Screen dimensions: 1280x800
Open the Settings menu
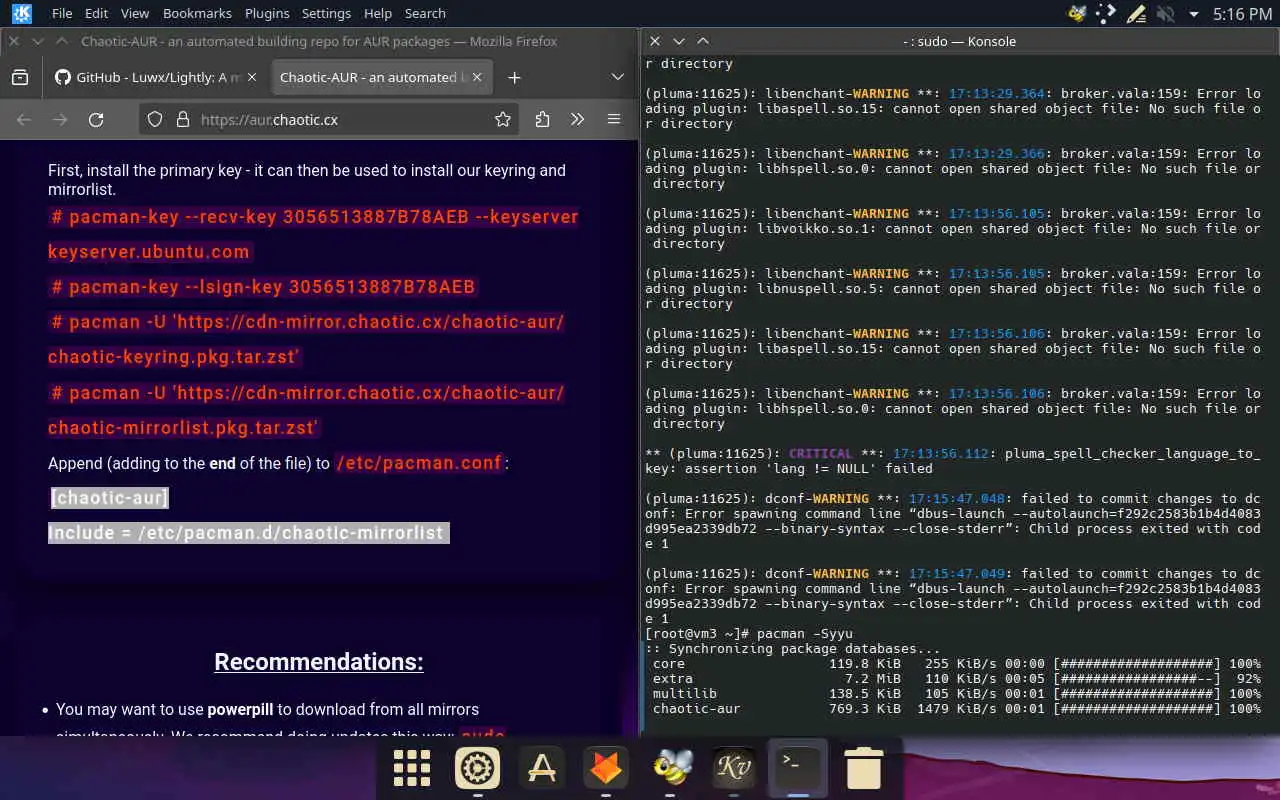click(326, 13)
